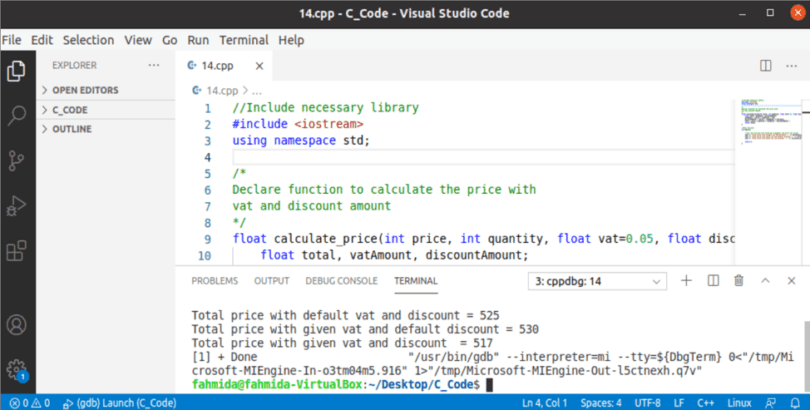Click the UTF-8 encoding status item
The height and width of the screenshot is (410, 810).
630,402
